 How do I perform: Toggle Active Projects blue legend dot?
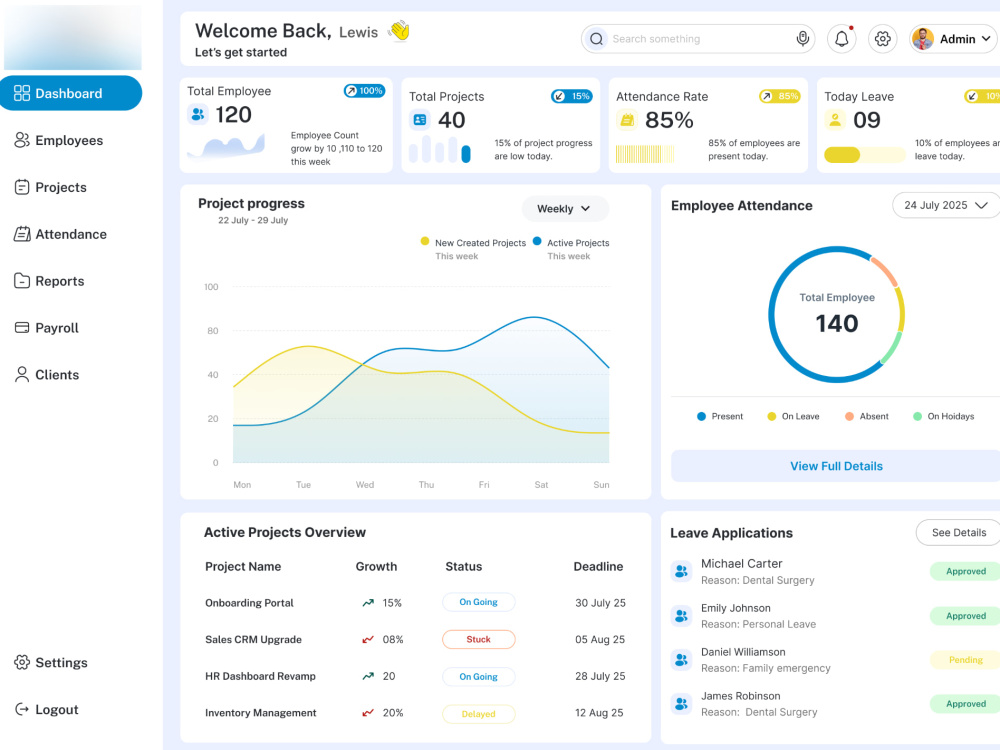coord(537,241)
